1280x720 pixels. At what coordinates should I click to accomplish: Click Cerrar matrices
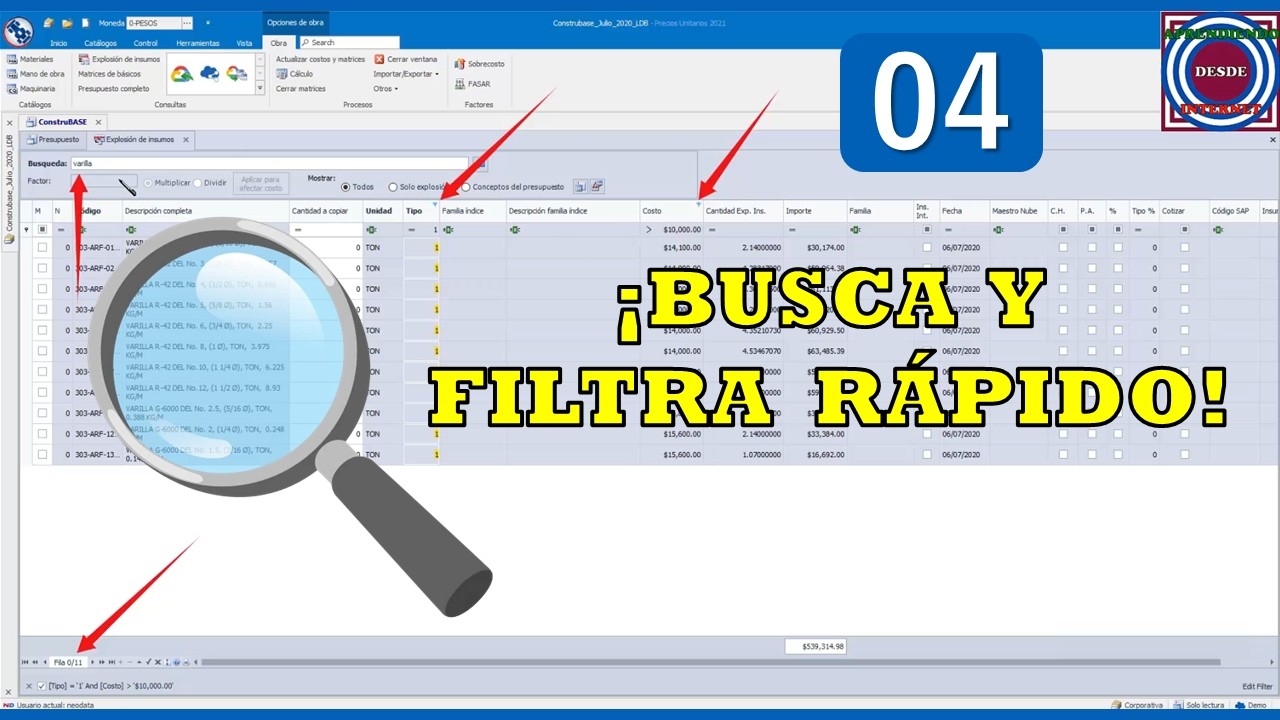[x=301, y=89]
